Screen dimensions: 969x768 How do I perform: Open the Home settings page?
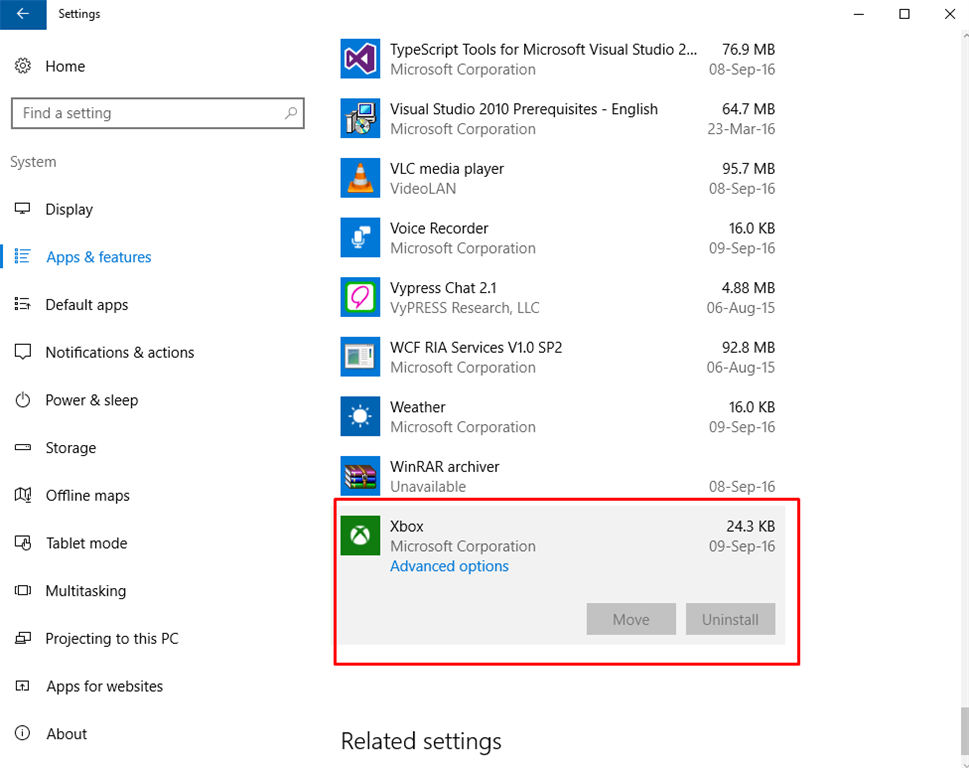tap(65, 66)
